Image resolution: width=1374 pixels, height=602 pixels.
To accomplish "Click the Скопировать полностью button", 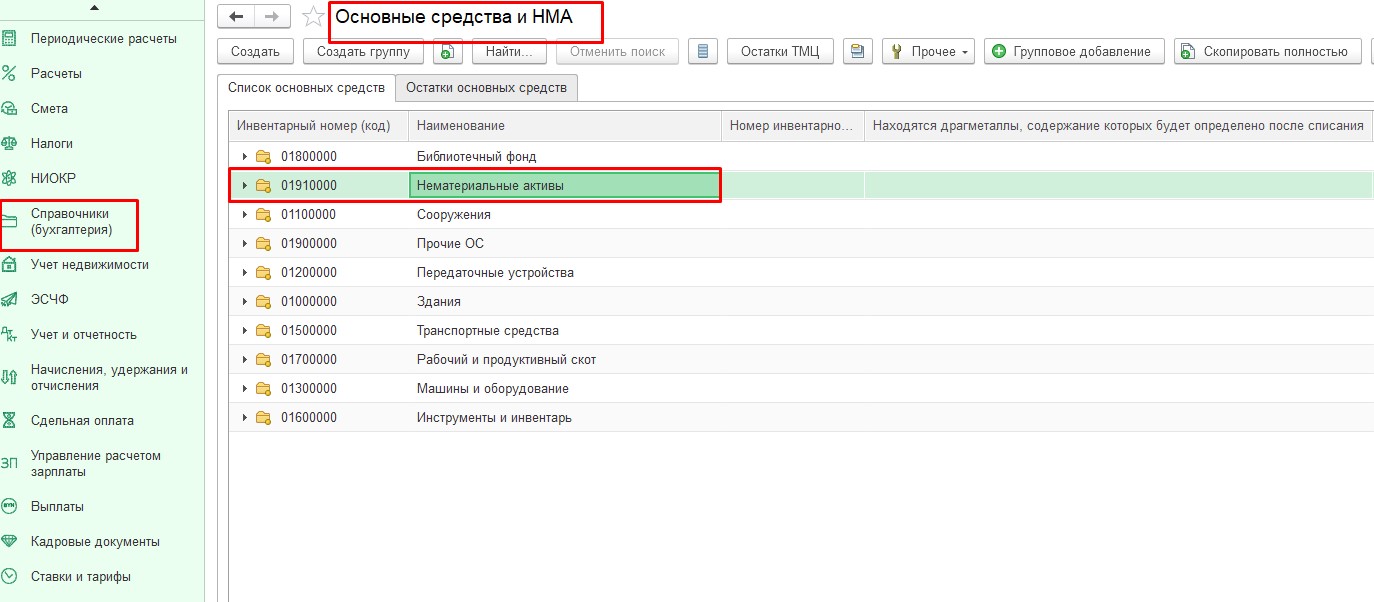I will click(x=1268, y=52).
